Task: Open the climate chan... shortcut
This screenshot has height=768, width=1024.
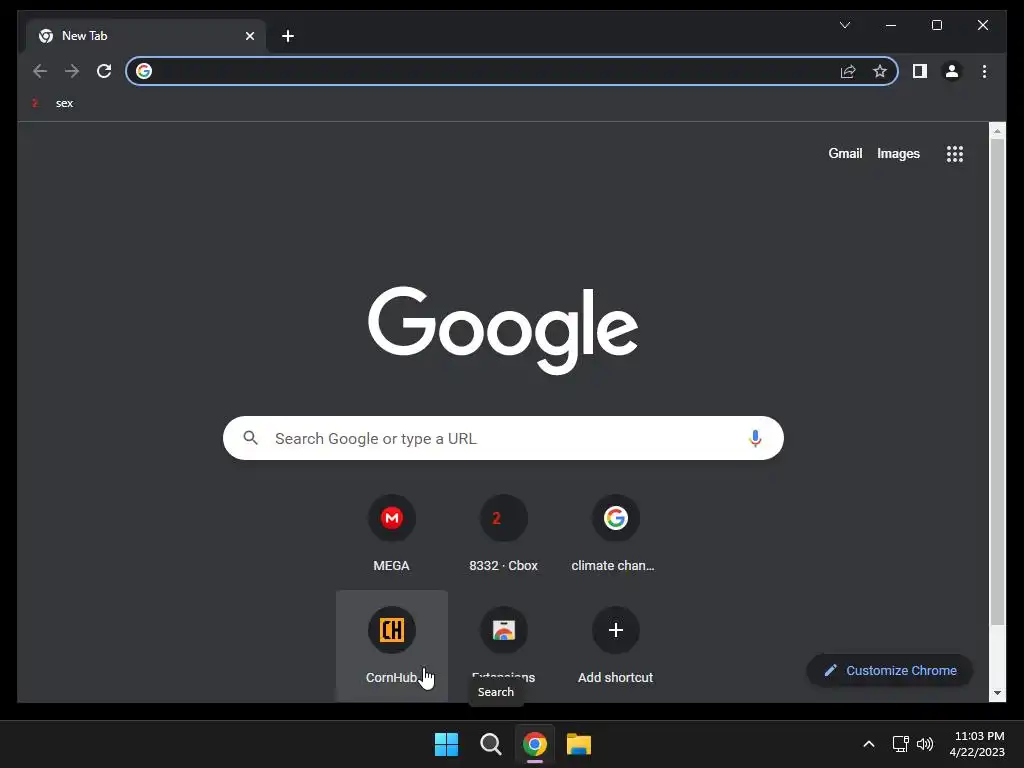Action: (615, 534)
